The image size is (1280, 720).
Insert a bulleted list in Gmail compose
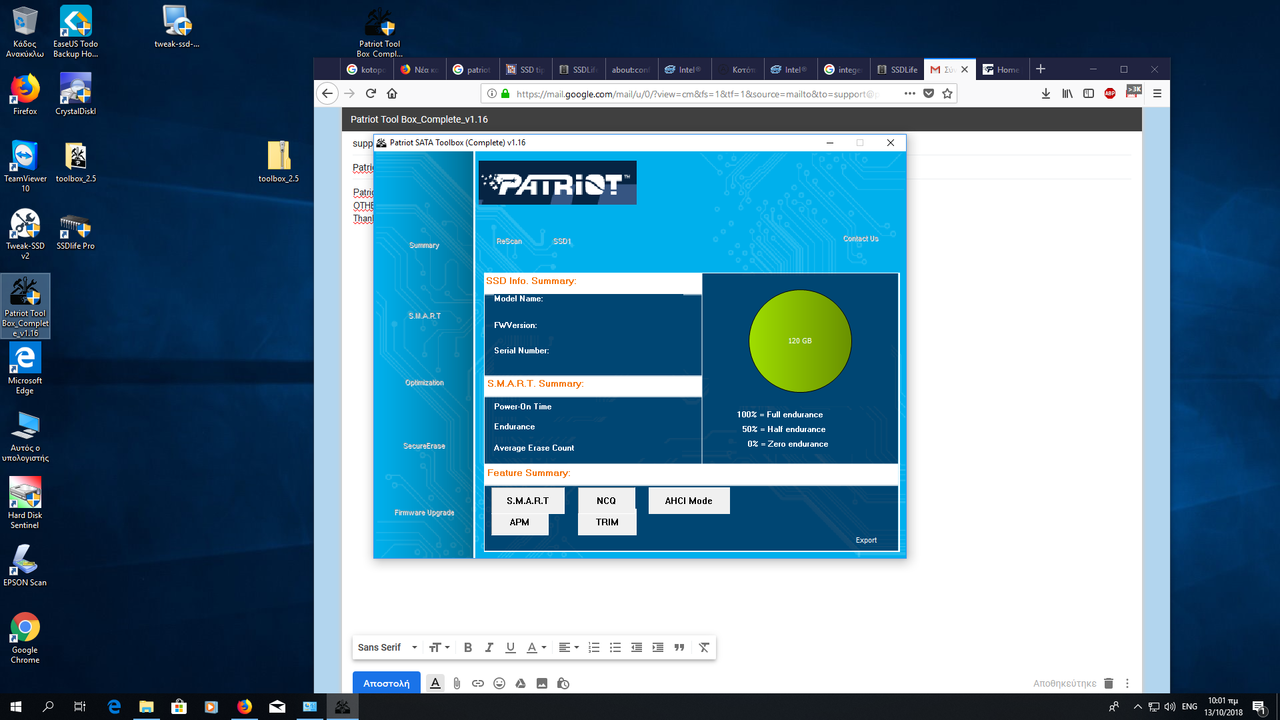point(615,648)
